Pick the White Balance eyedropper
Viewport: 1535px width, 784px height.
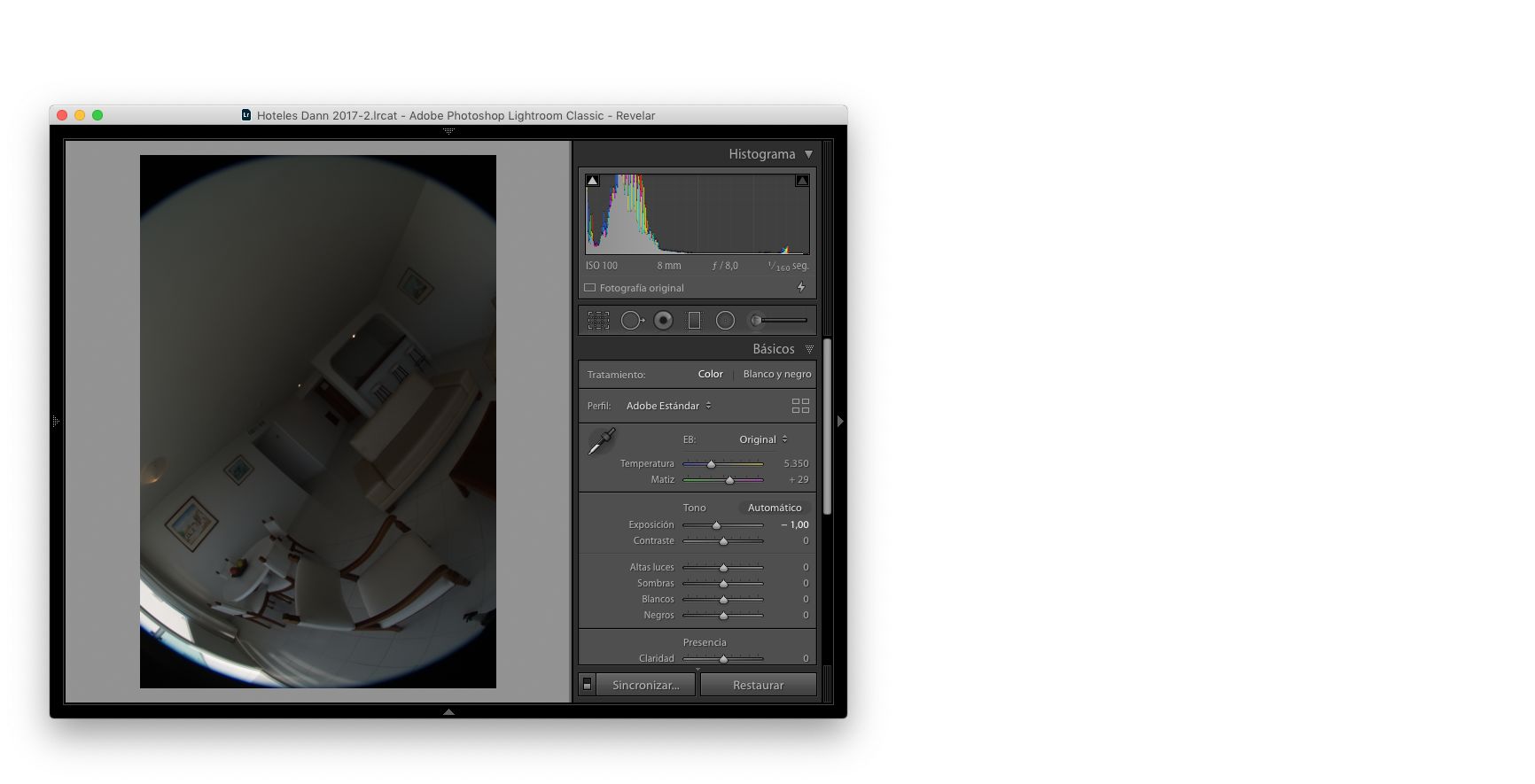point(602,440)
